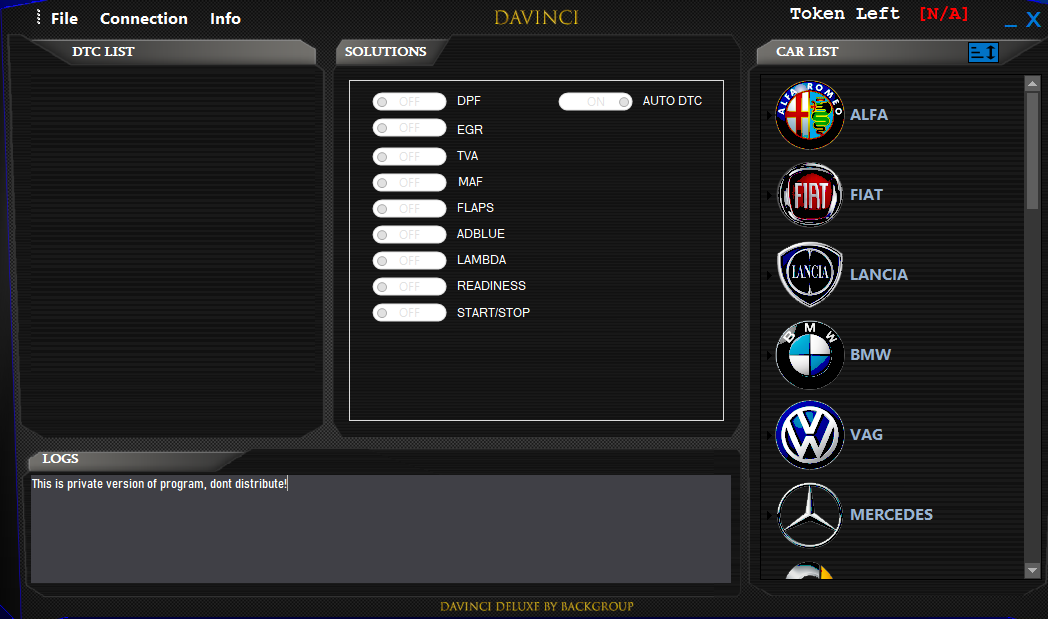Click the car list scrollbar thumb

pyautogui.click(x=1032, y=150)
